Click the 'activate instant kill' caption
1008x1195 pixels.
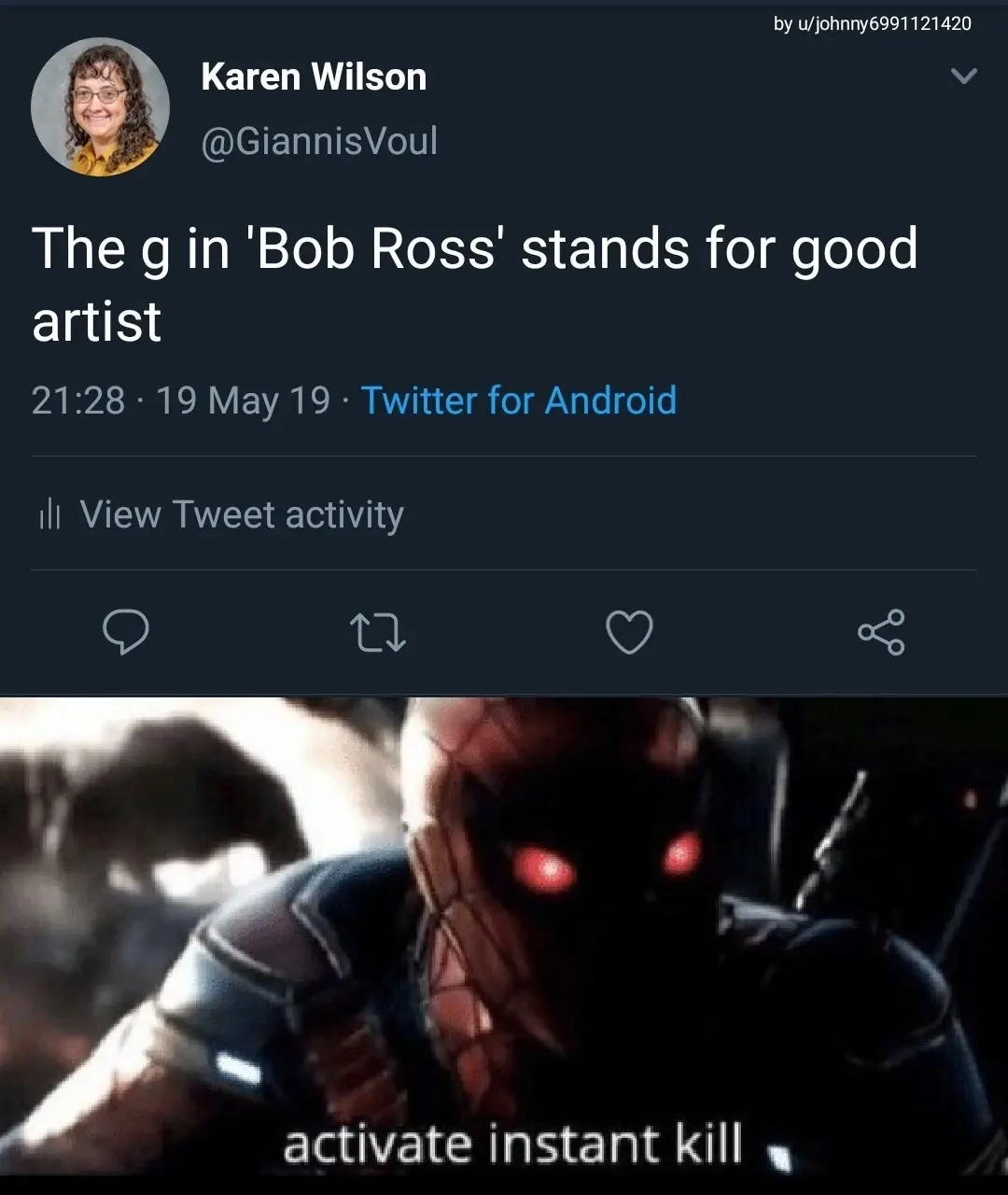coord(512,1143)
